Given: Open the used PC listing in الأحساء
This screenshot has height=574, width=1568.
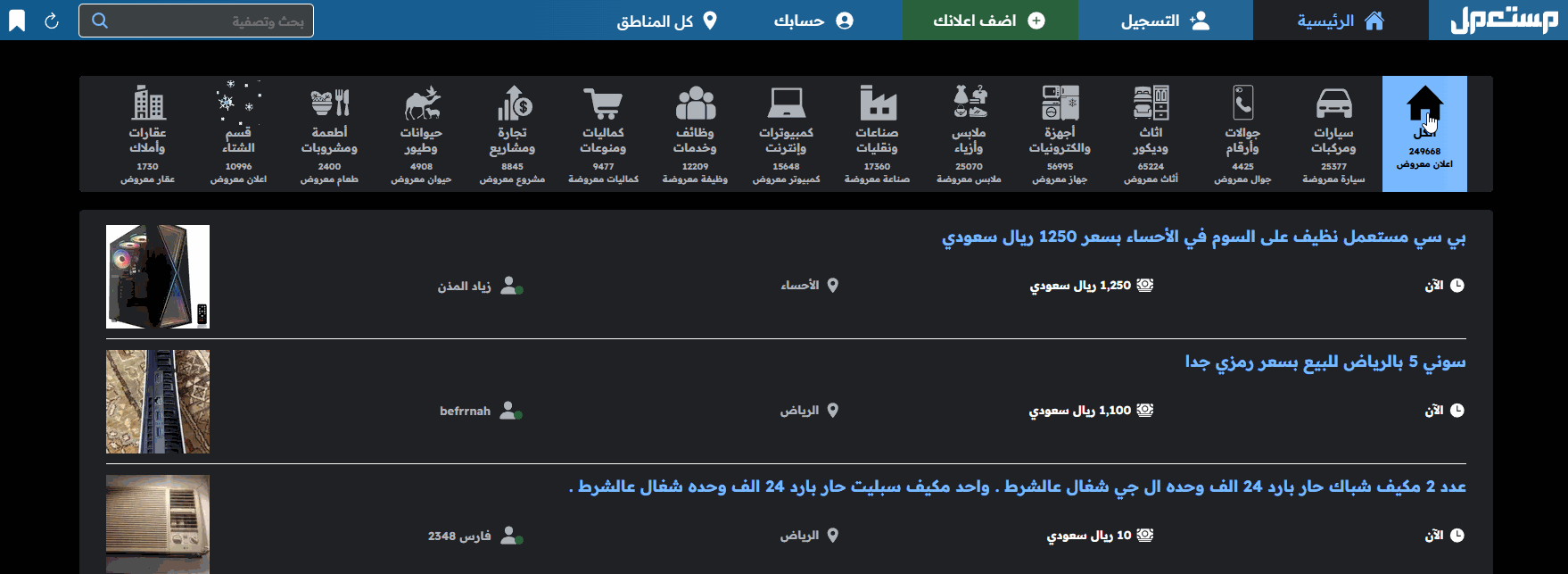Looking at the screenshot, I should 1203,237.
